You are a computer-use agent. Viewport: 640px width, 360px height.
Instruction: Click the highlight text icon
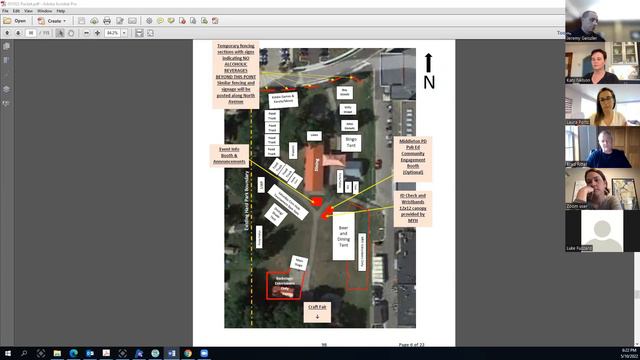tap(171, 21)
